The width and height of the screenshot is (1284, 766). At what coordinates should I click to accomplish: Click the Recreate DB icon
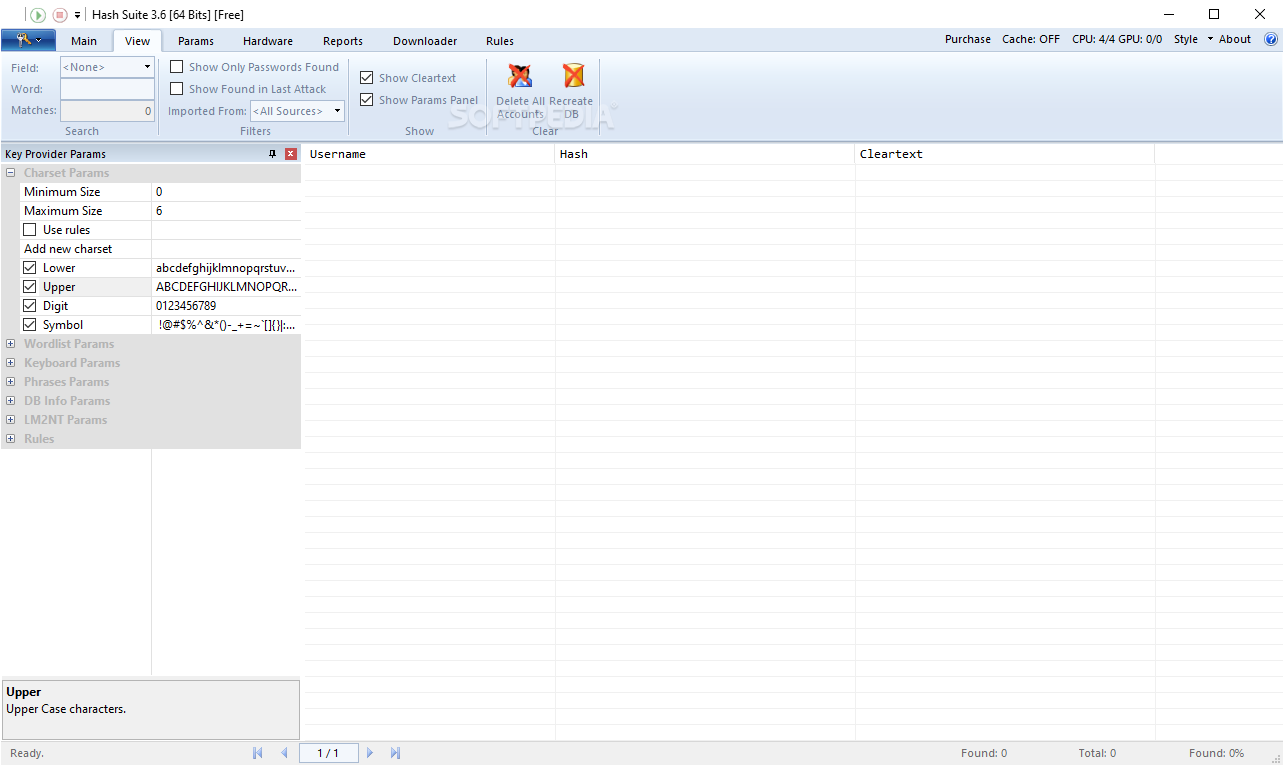573,77
